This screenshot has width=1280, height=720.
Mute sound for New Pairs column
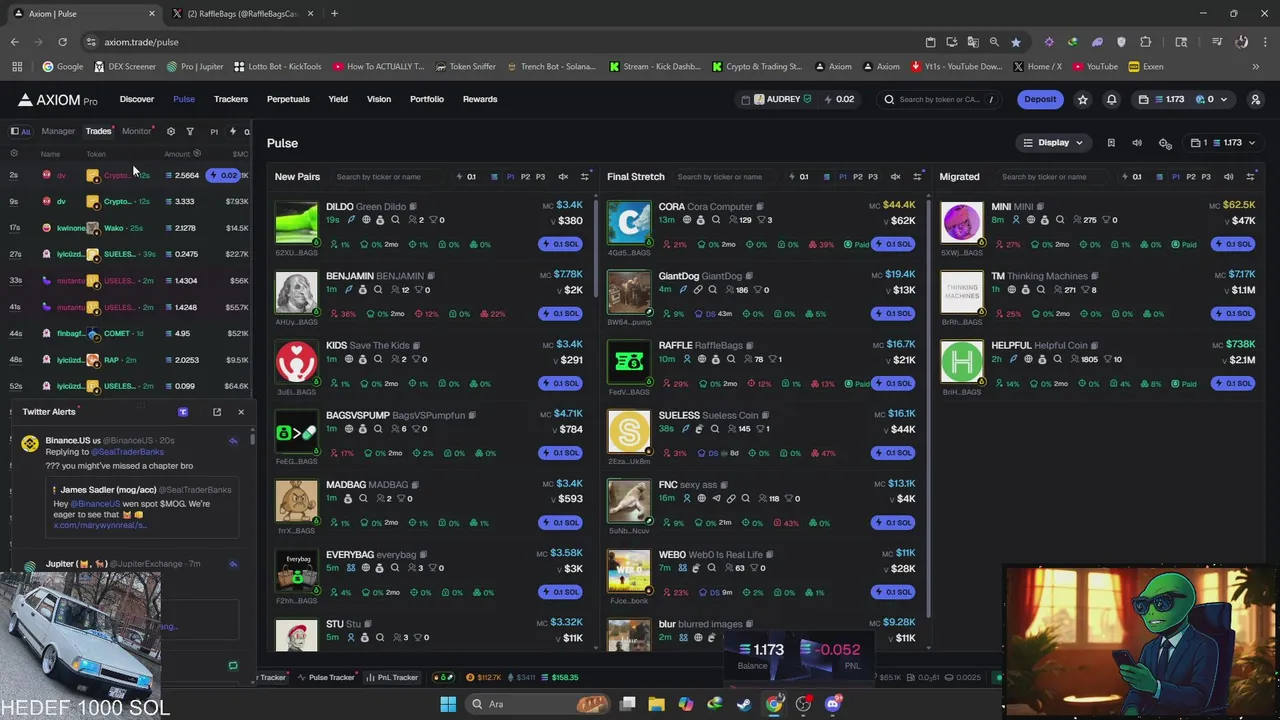point(563,177)
